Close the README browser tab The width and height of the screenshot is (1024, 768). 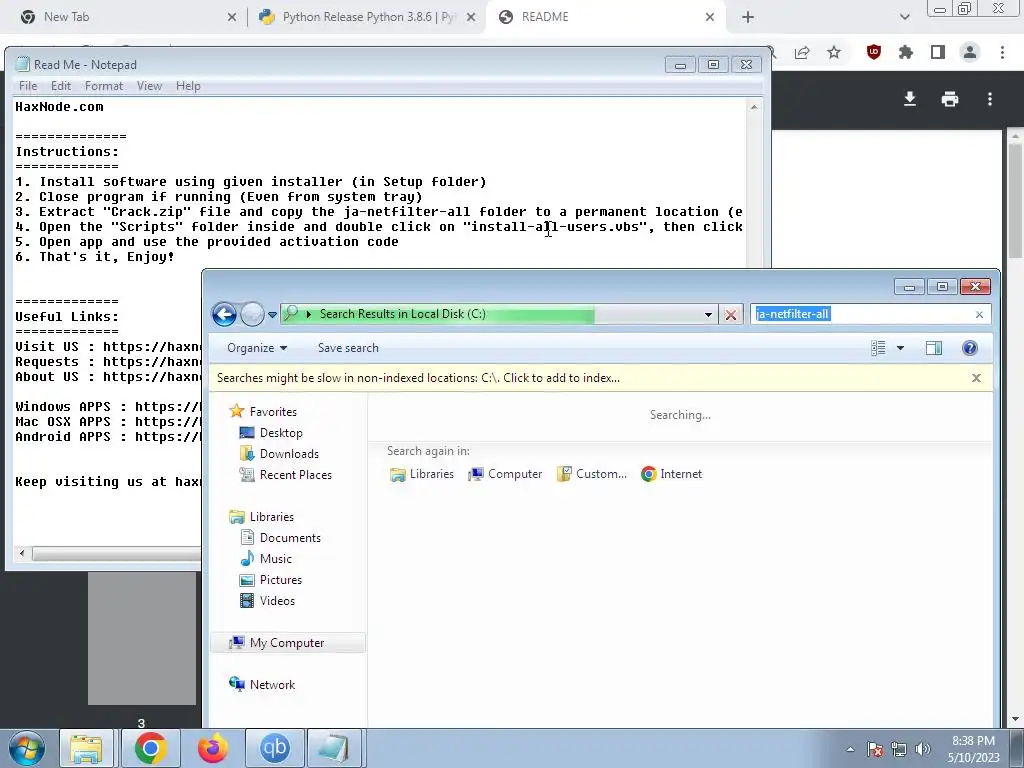(x=710, y=18)
